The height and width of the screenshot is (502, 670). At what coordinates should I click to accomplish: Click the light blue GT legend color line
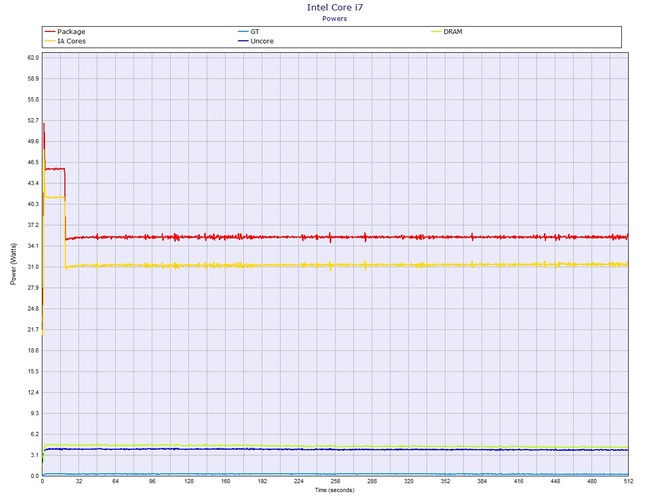tap(243, 32)
